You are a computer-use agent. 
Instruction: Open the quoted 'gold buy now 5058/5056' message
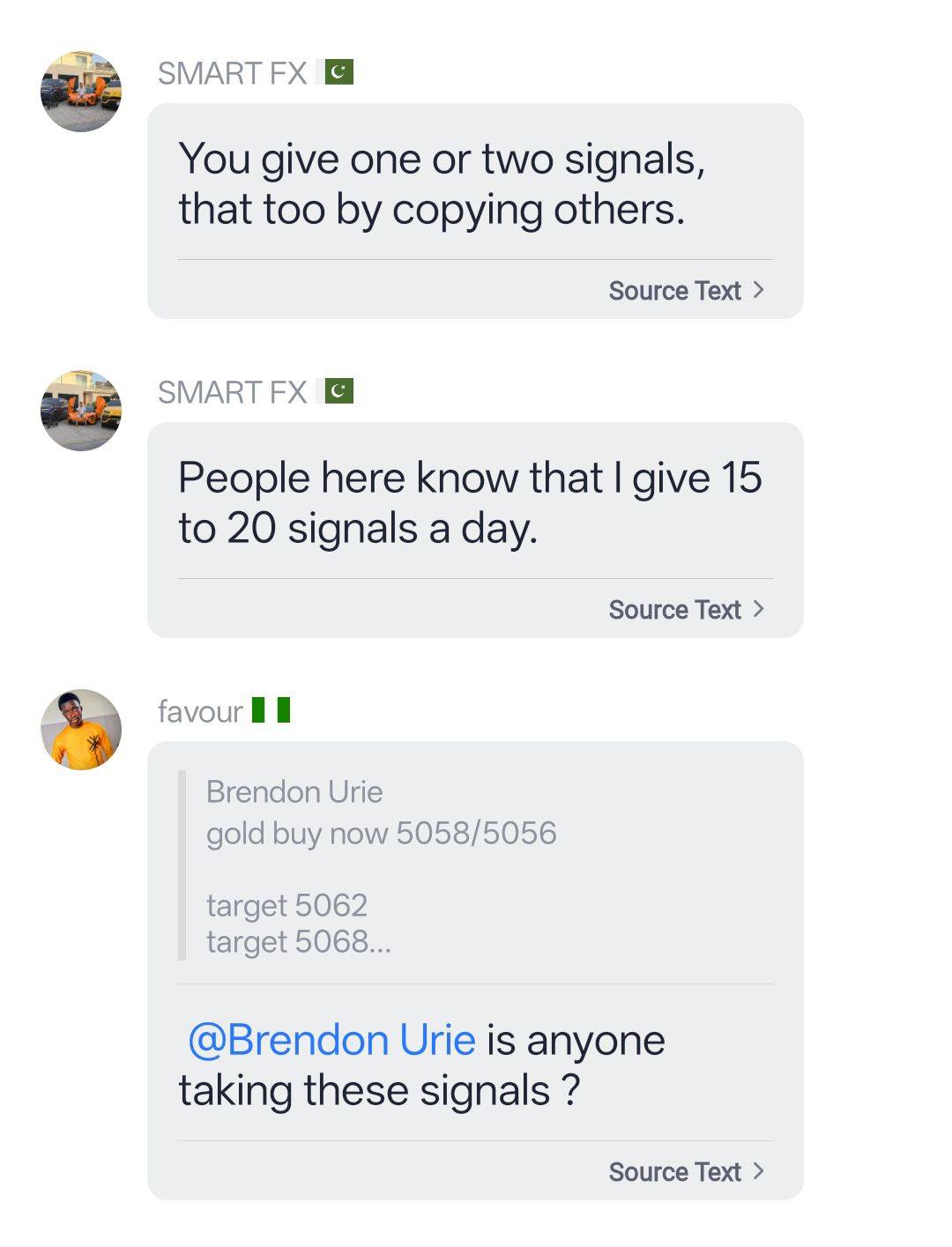tap(381, 834)
